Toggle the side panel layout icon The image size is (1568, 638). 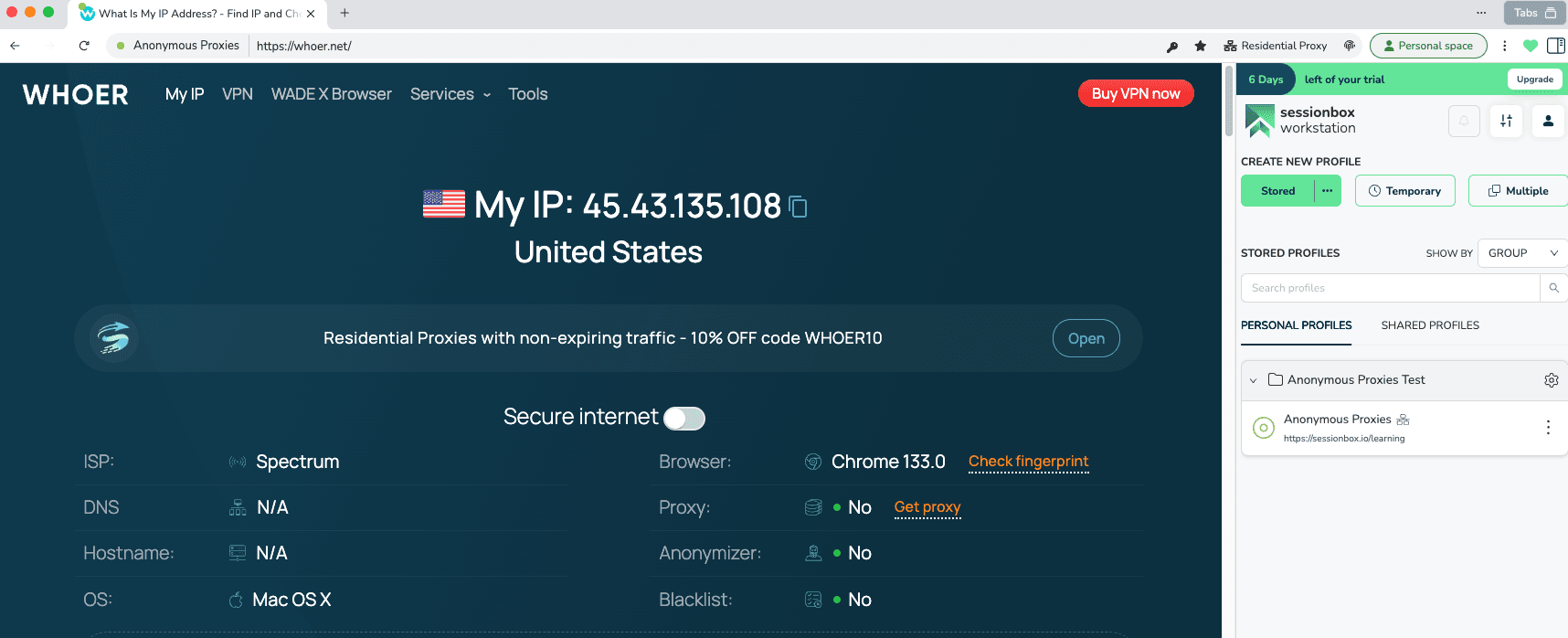1556,46
